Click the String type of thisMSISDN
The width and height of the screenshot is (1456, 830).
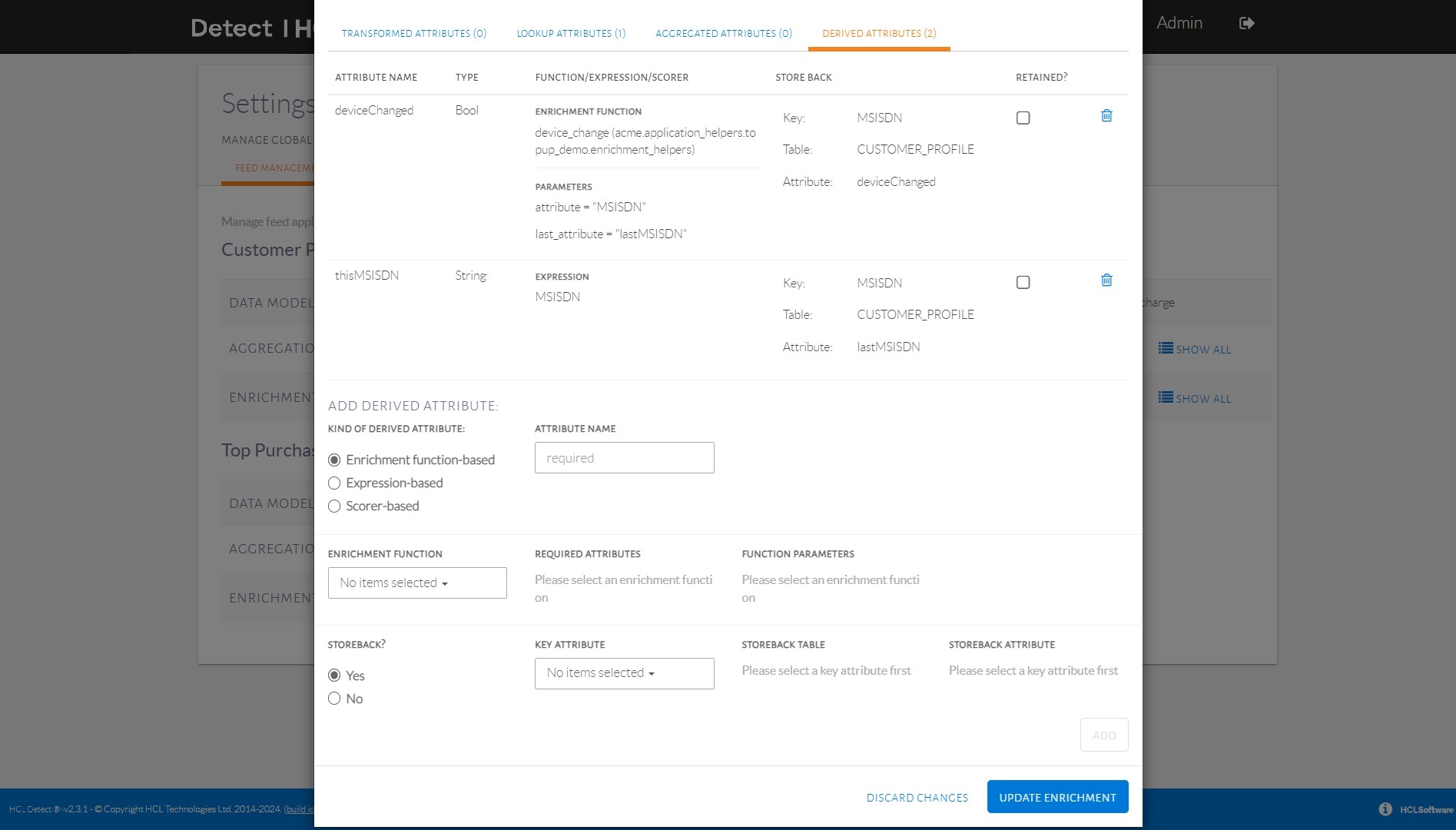470,275
